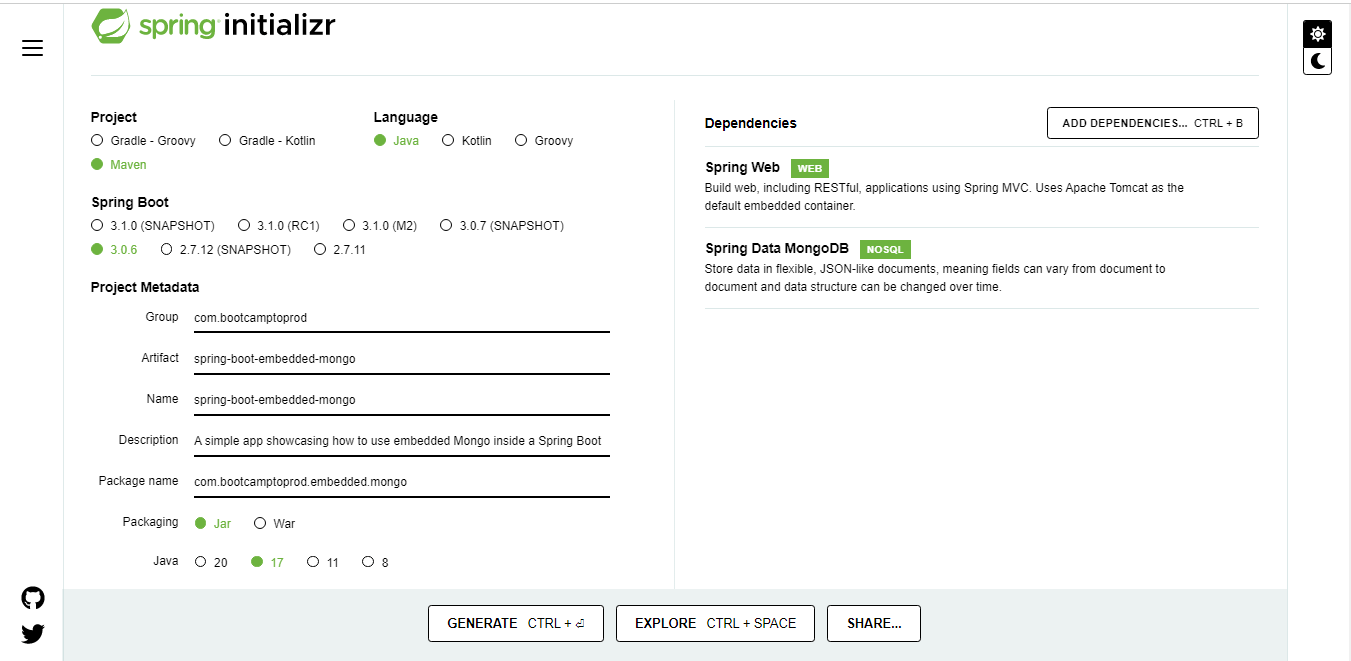Screen dimensions: 1351x661
Task: Click the SHARE button
Action: click(873, 623)
